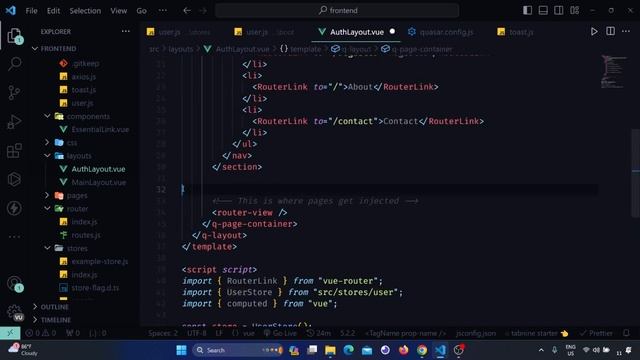Open the Run and Debug view
This screenshot has height=360, width=640.
click(14, 122)
